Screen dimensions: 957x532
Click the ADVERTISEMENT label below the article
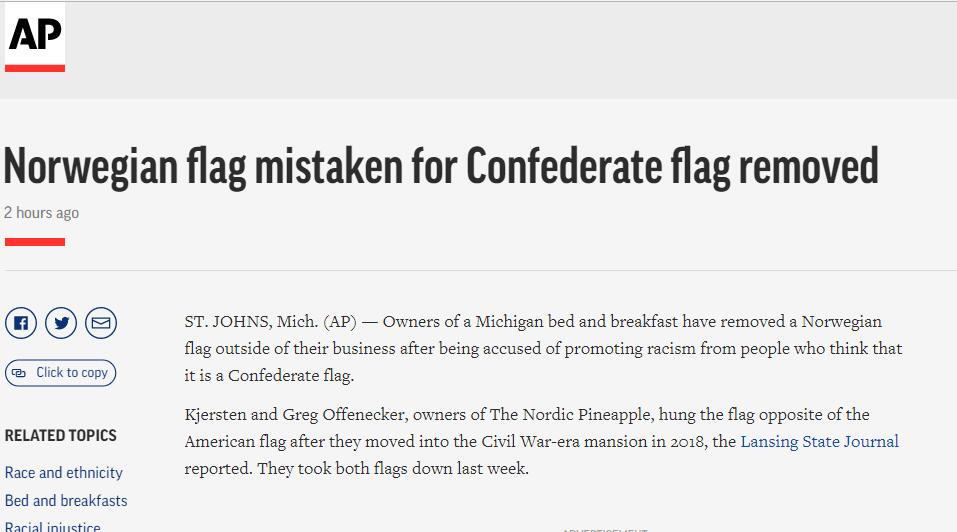605,530
